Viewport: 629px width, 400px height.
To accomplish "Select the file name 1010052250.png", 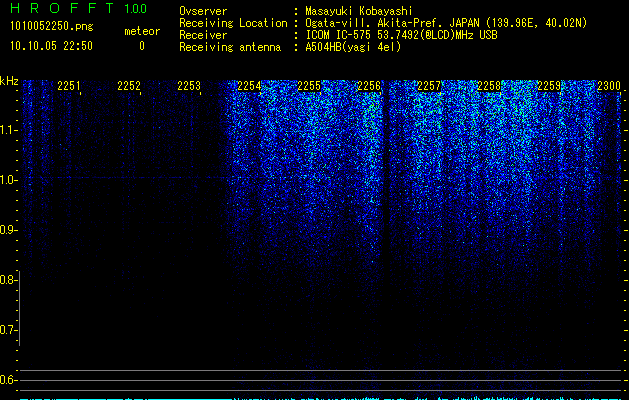I will click(52, 26).
